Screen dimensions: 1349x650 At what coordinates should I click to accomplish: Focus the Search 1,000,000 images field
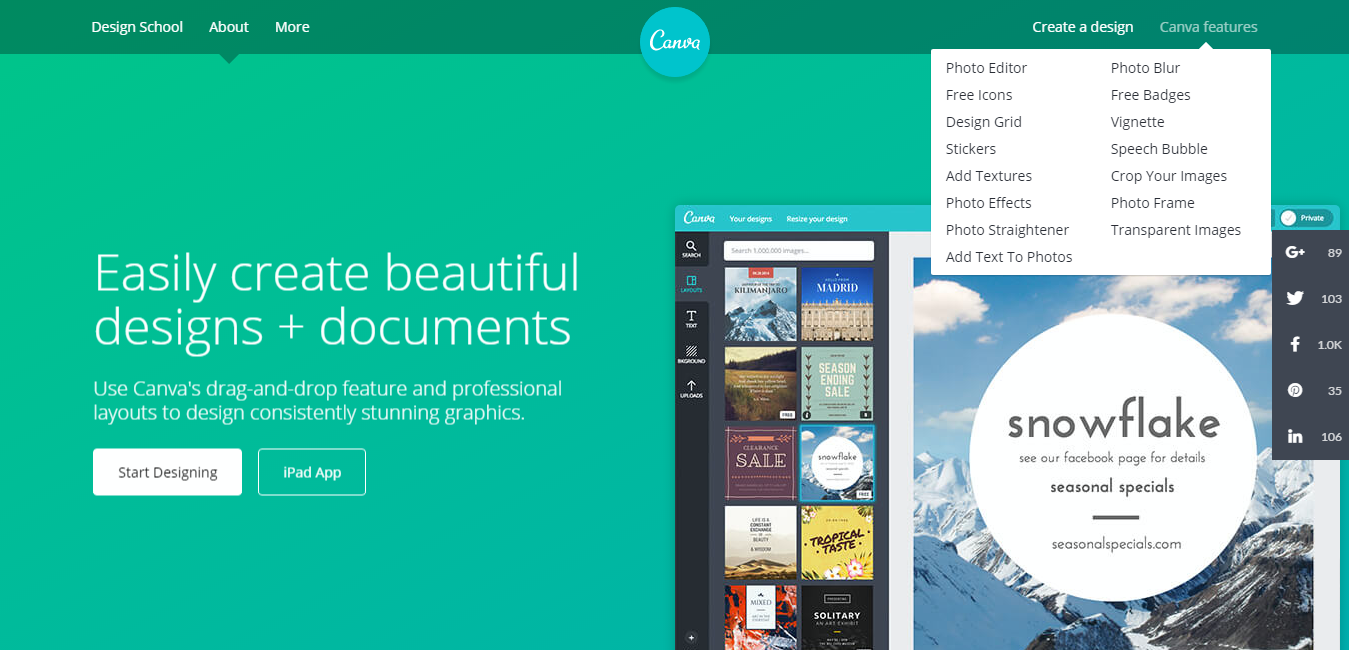point(799,250)
